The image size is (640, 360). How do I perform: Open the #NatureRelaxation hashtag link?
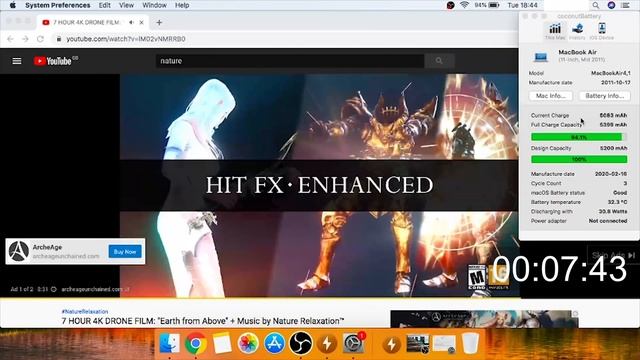(x=85, y=311)
